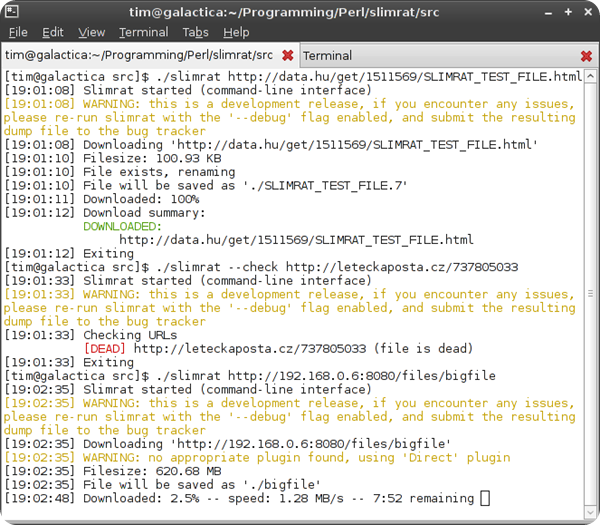The height and width of the screenshot is (525, 600).
Task: Click the green 'DOWNLOADED:' text
Action: tap(122, 227)
